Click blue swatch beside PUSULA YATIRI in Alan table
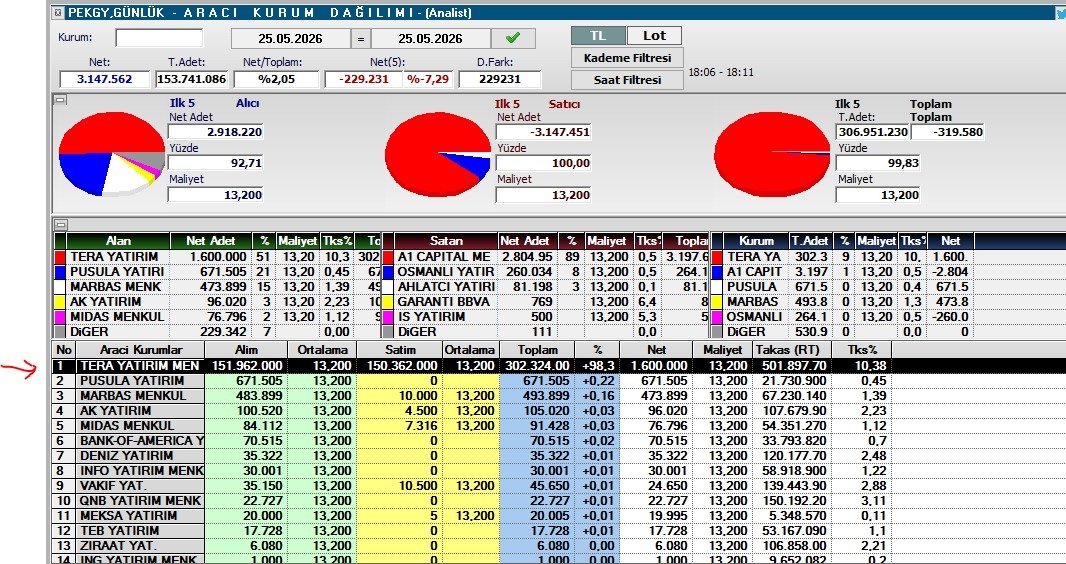The width and height of the screenshot is (1066, 564). 60,272
